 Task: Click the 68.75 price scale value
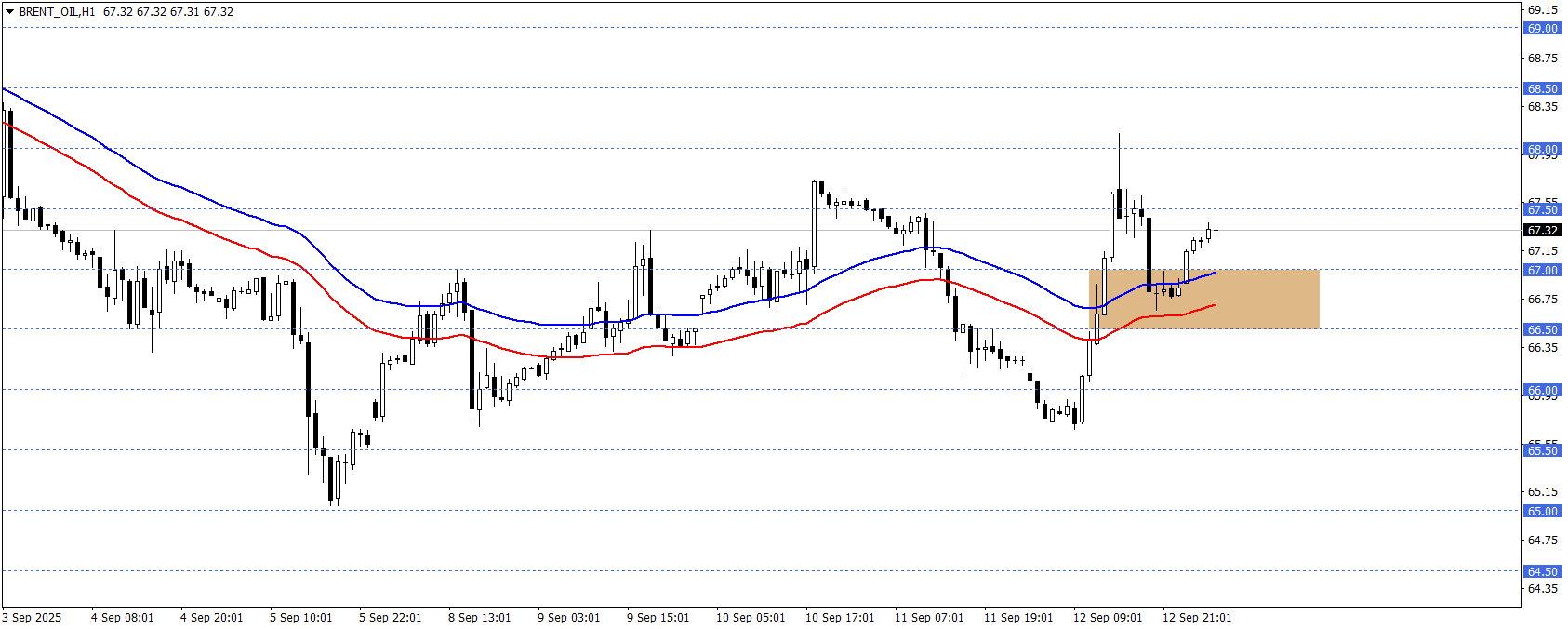point(1542,58)
